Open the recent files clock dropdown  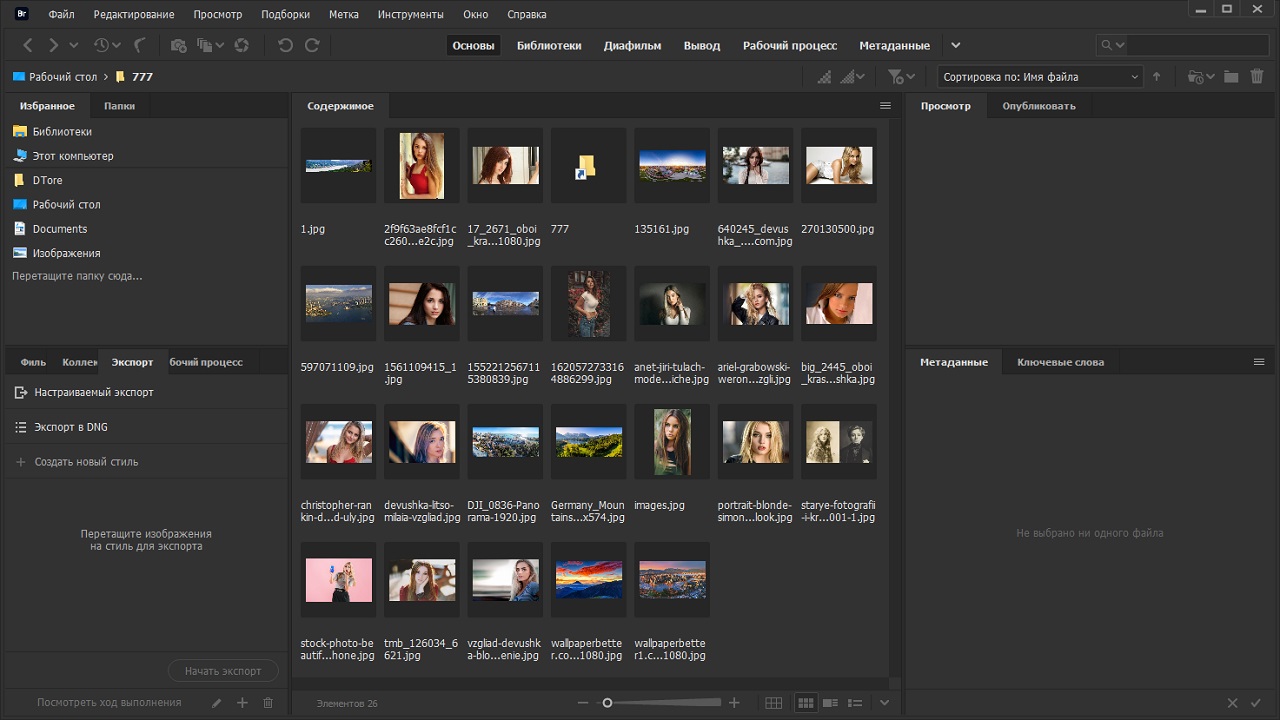click(x=106, y=45)
